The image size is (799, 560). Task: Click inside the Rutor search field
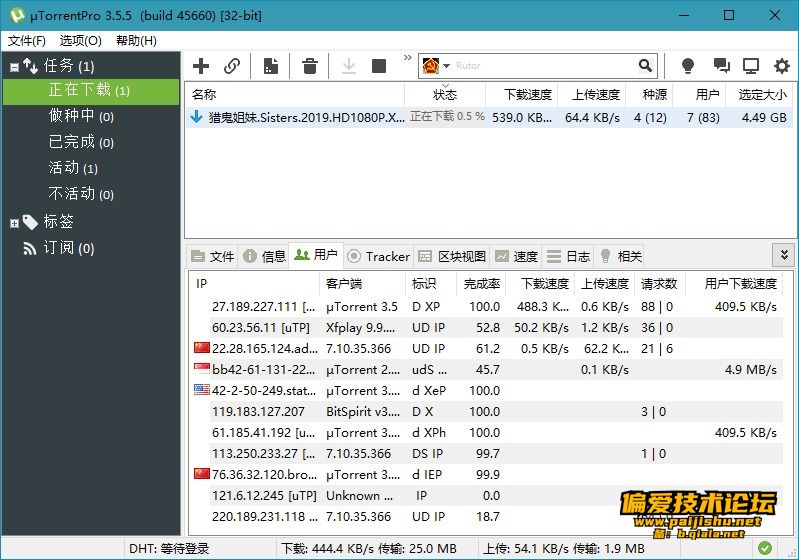tap(543, 66)
